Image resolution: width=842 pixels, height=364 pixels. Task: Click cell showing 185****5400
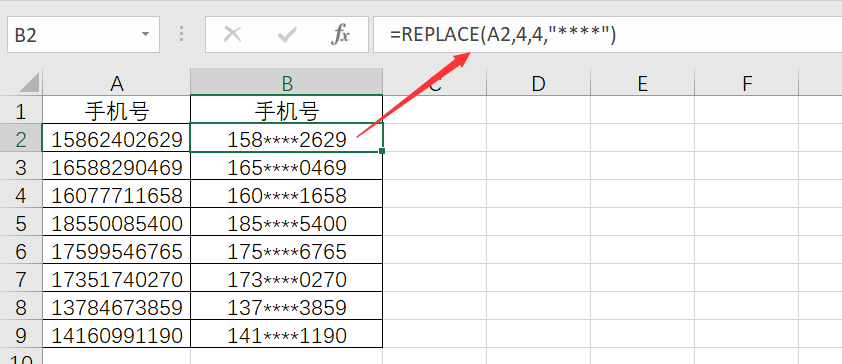287,222
